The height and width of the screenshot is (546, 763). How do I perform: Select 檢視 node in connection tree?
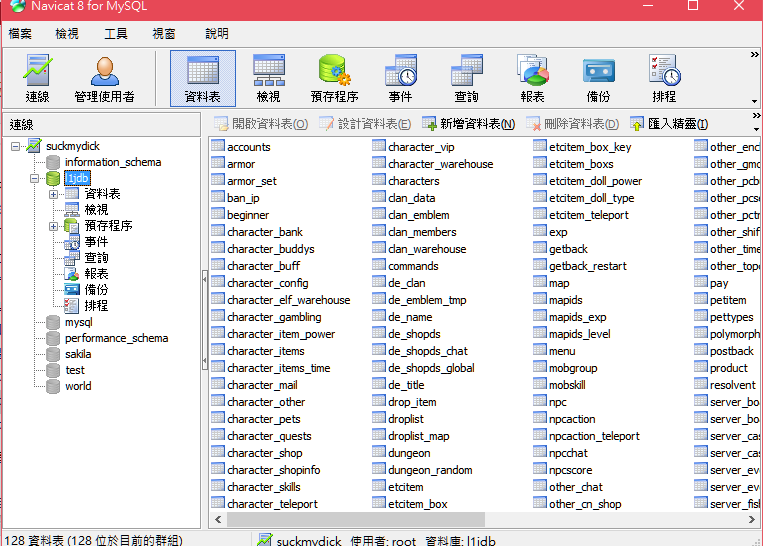(x=96, y=210)
